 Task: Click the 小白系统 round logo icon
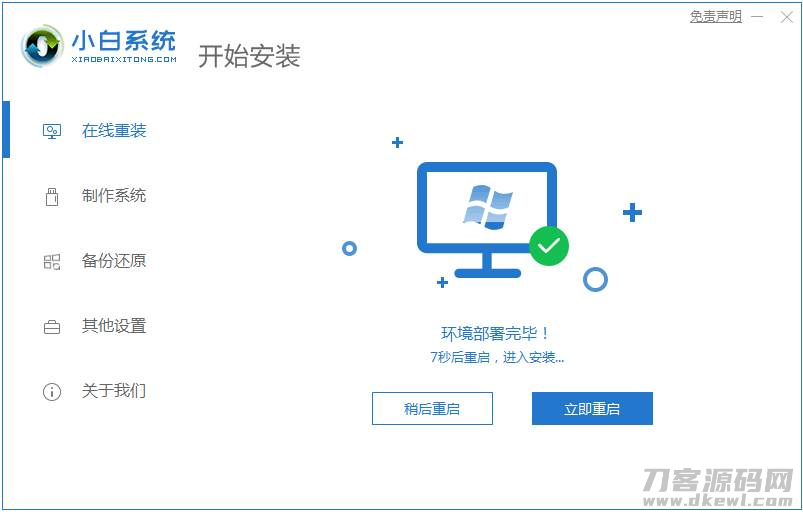[42, 46]
